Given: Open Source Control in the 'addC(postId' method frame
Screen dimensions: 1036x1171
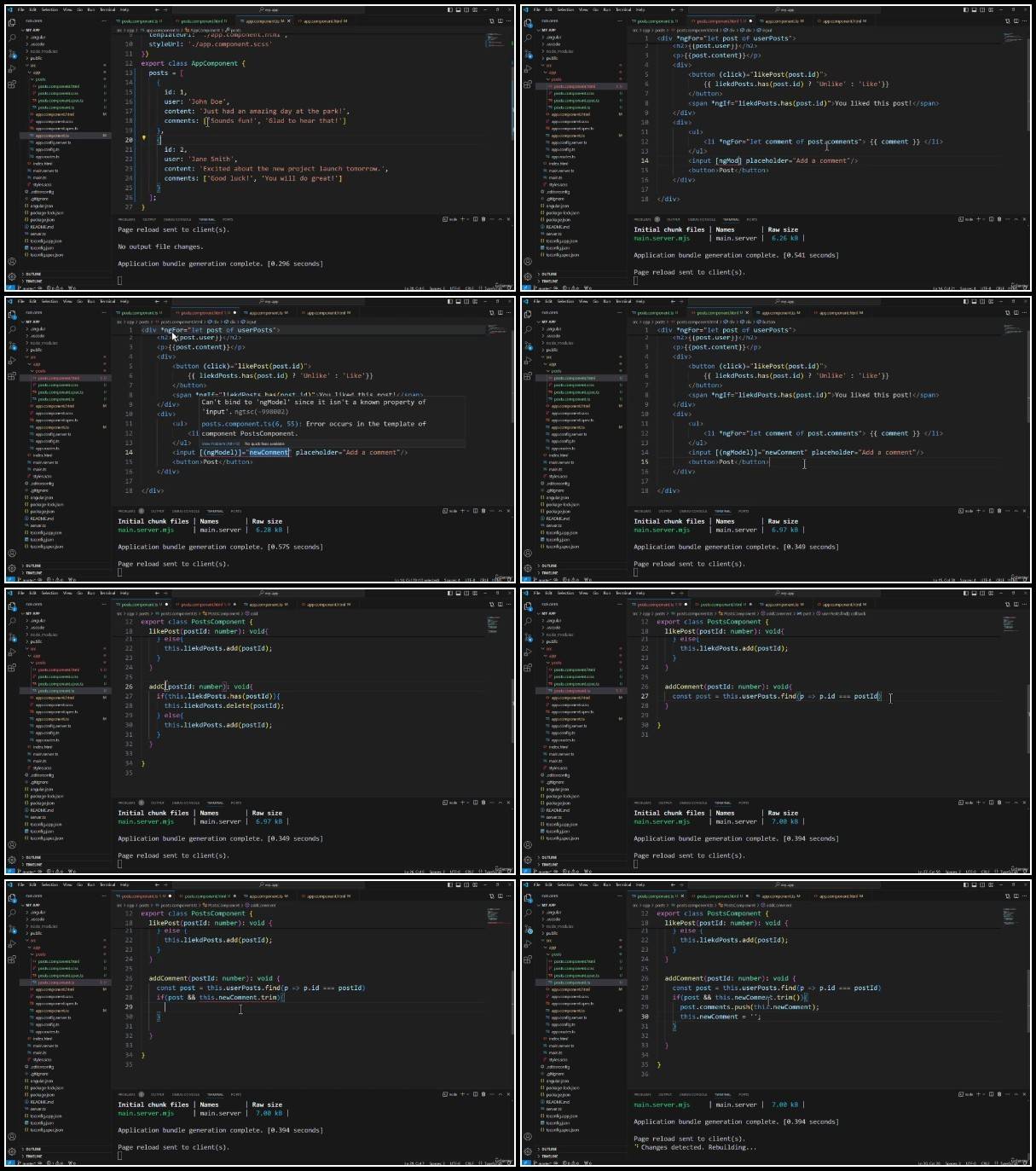Looking at the screenshot, I should [x=12, y=636].
